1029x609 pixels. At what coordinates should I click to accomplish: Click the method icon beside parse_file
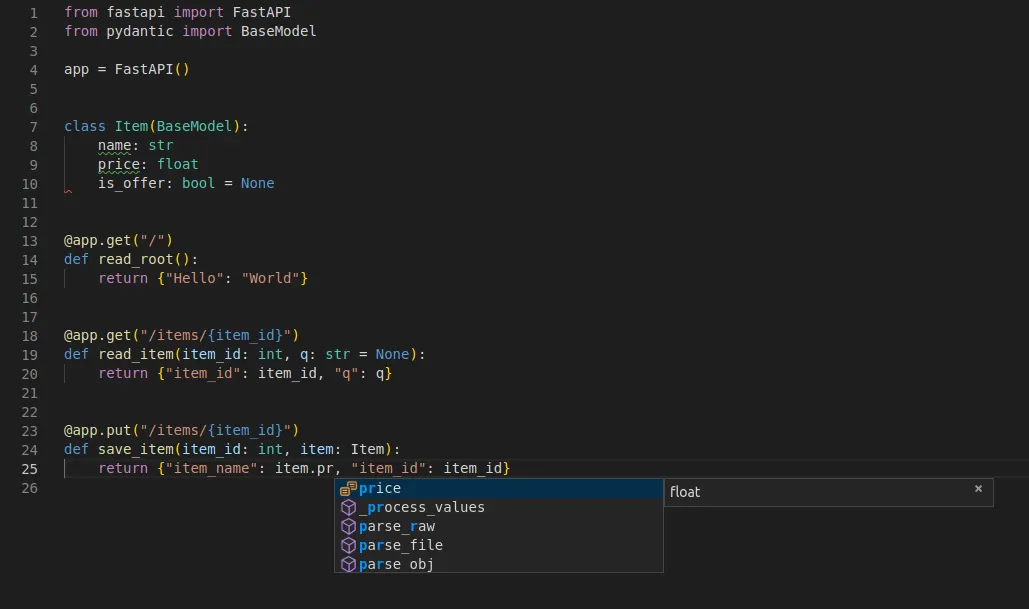point(348,545)
